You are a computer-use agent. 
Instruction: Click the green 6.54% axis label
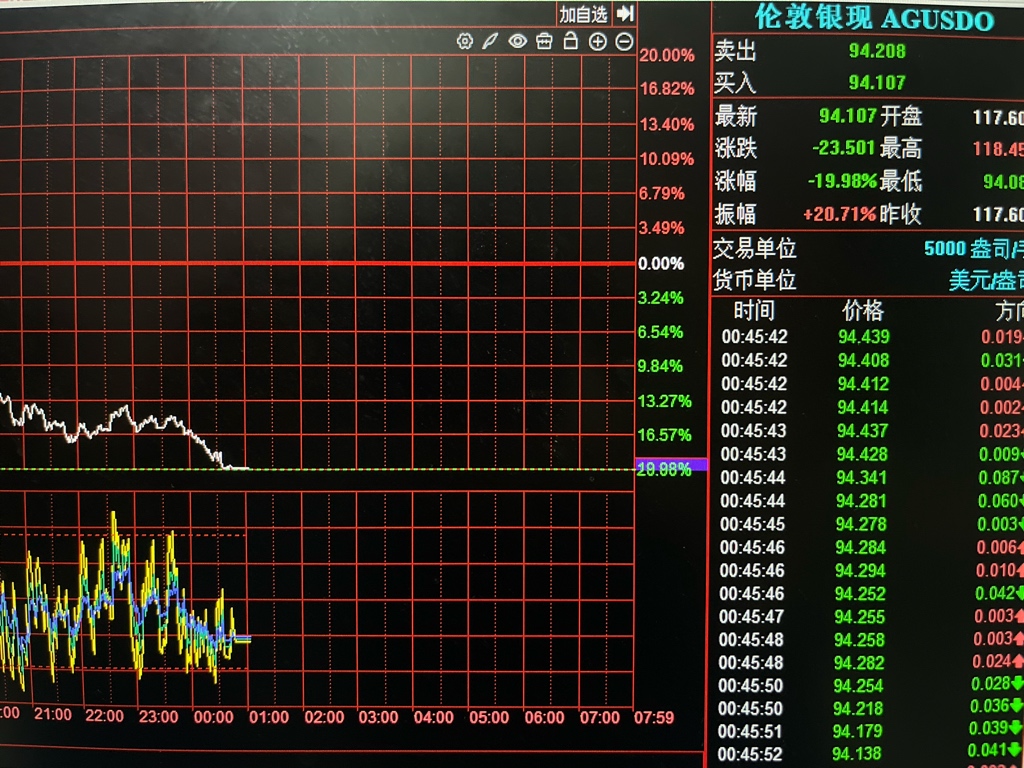[660, 332]
